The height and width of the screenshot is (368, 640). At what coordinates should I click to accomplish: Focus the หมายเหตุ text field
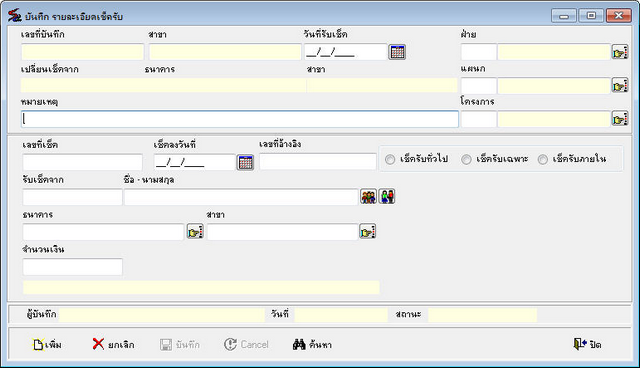240,119
